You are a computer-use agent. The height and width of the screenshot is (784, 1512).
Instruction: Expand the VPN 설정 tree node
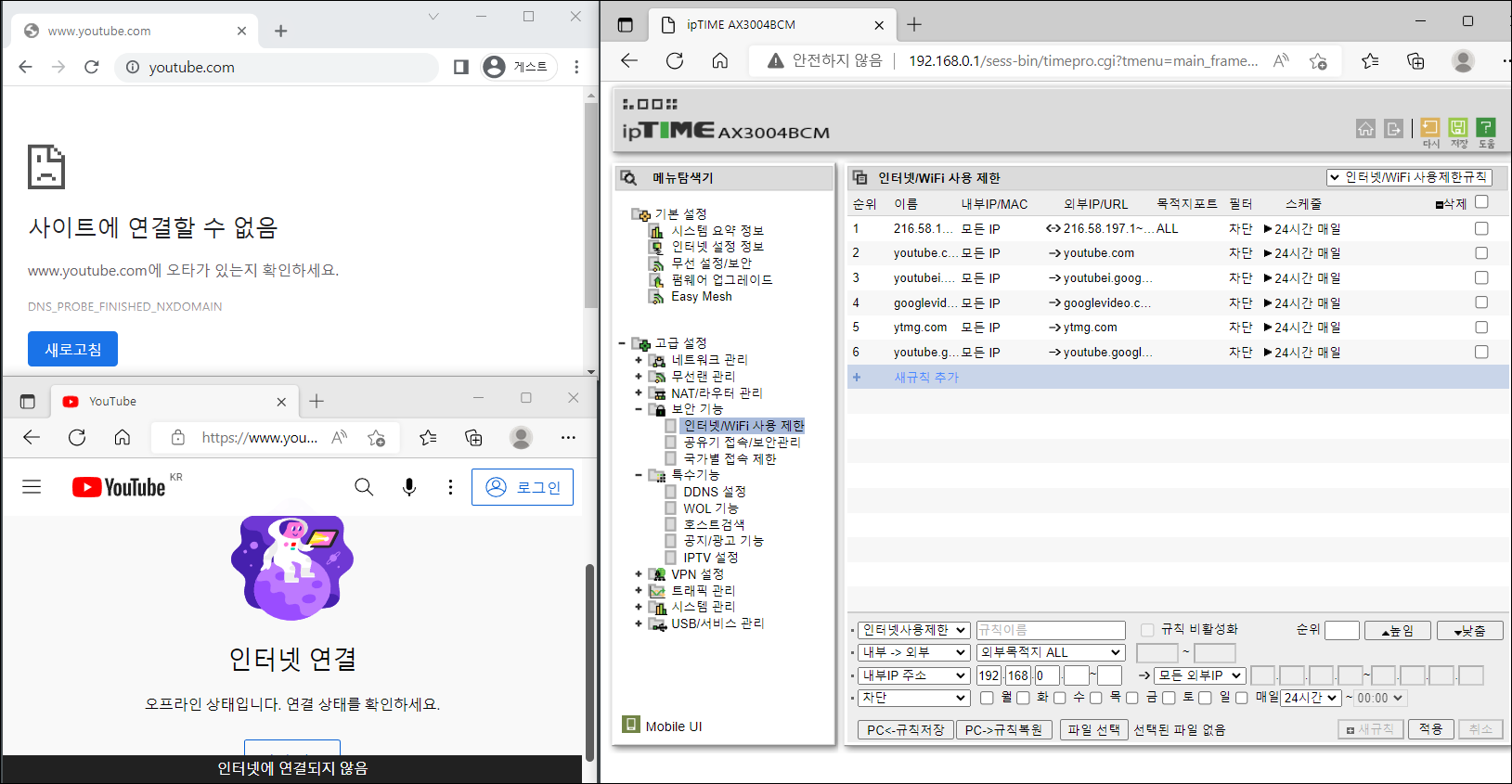tap(639, 574)
